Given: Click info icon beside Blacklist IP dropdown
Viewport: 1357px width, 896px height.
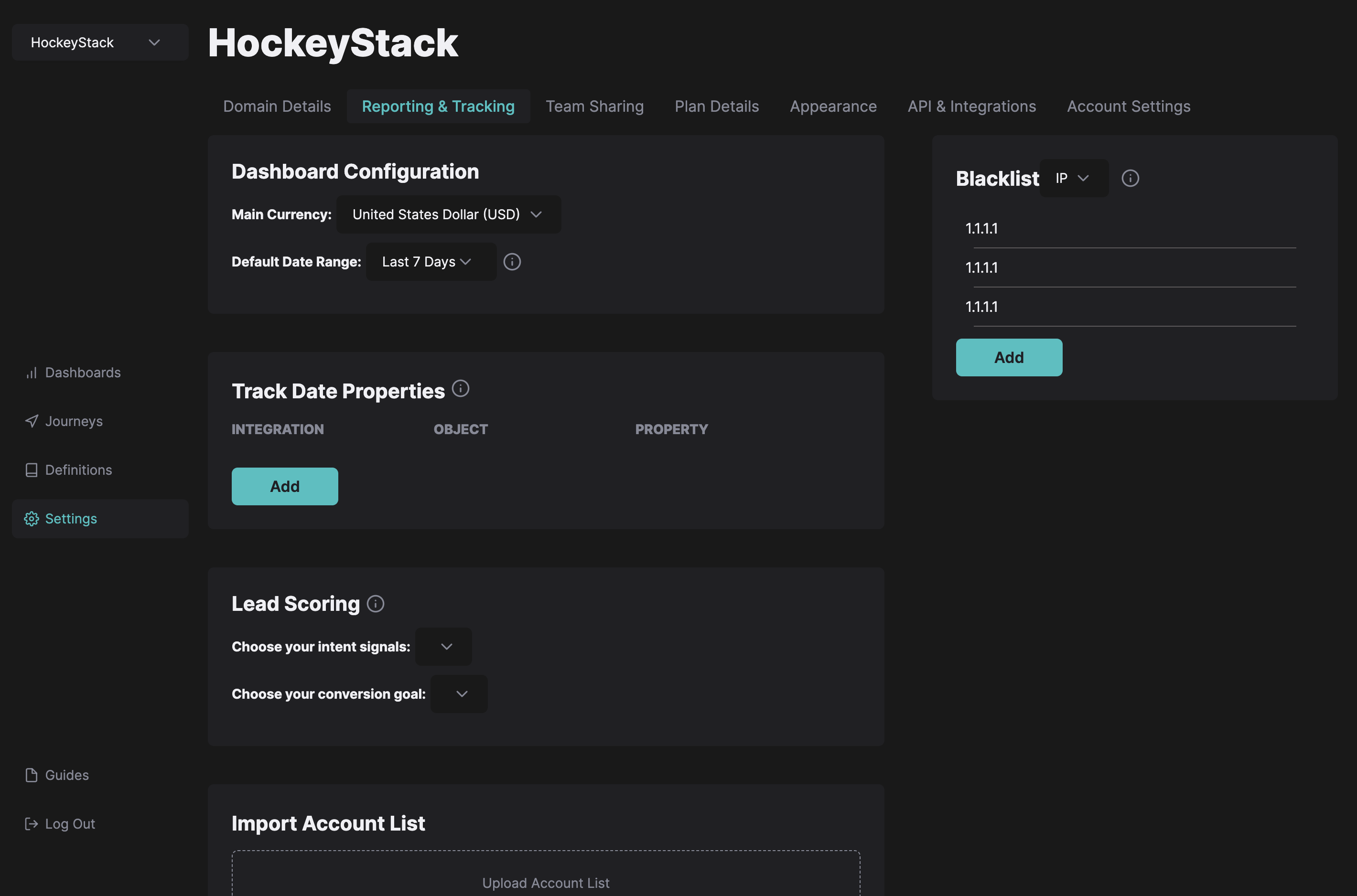Looking at the screenshot, I should tap(1130, 178).
